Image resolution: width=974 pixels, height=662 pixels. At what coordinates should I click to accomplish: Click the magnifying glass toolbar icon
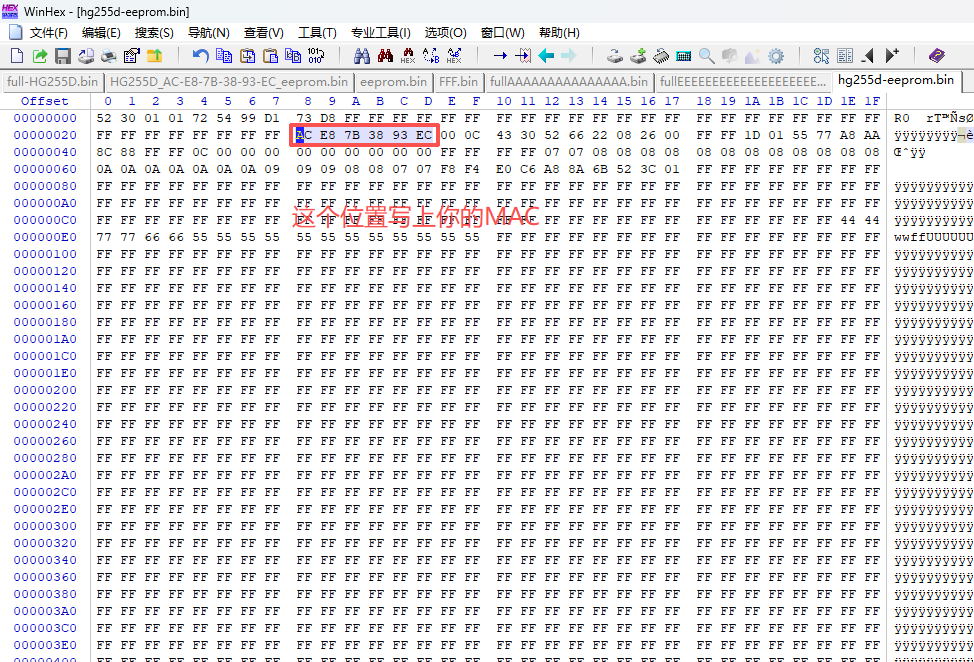coord(707,56)
